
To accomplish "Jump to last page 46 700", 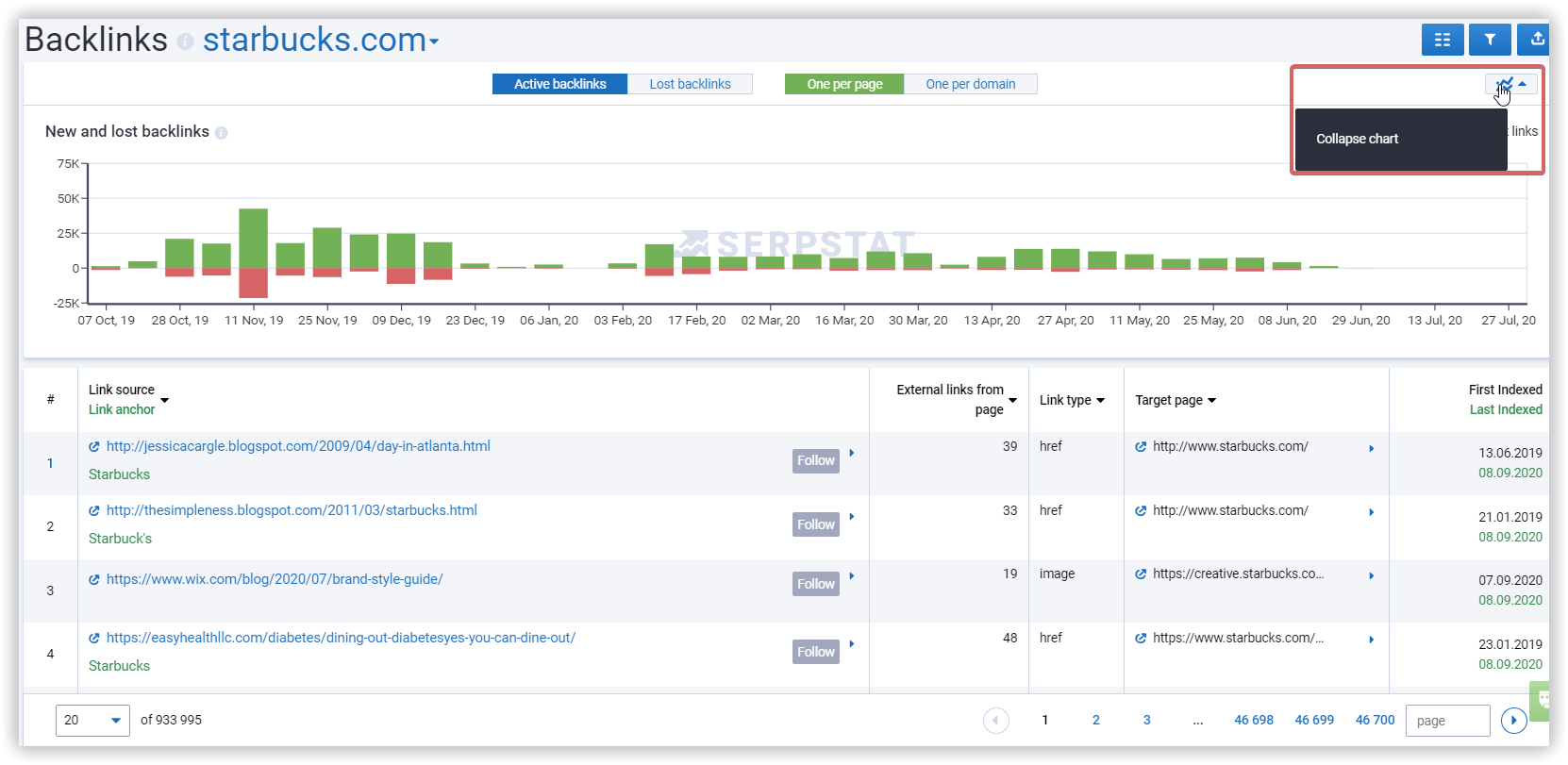I will (1375, 721).
